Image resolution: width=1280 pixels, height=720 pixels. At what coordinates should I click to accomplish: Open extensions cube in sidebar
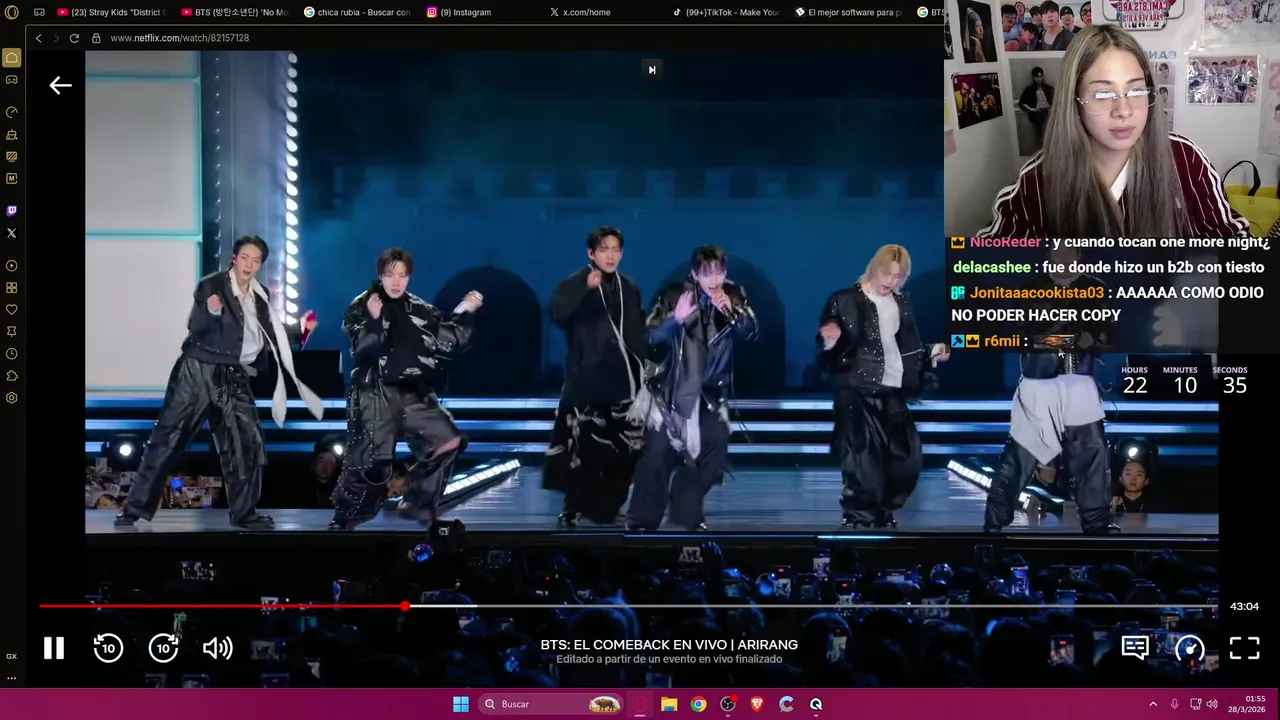(12, 376)
